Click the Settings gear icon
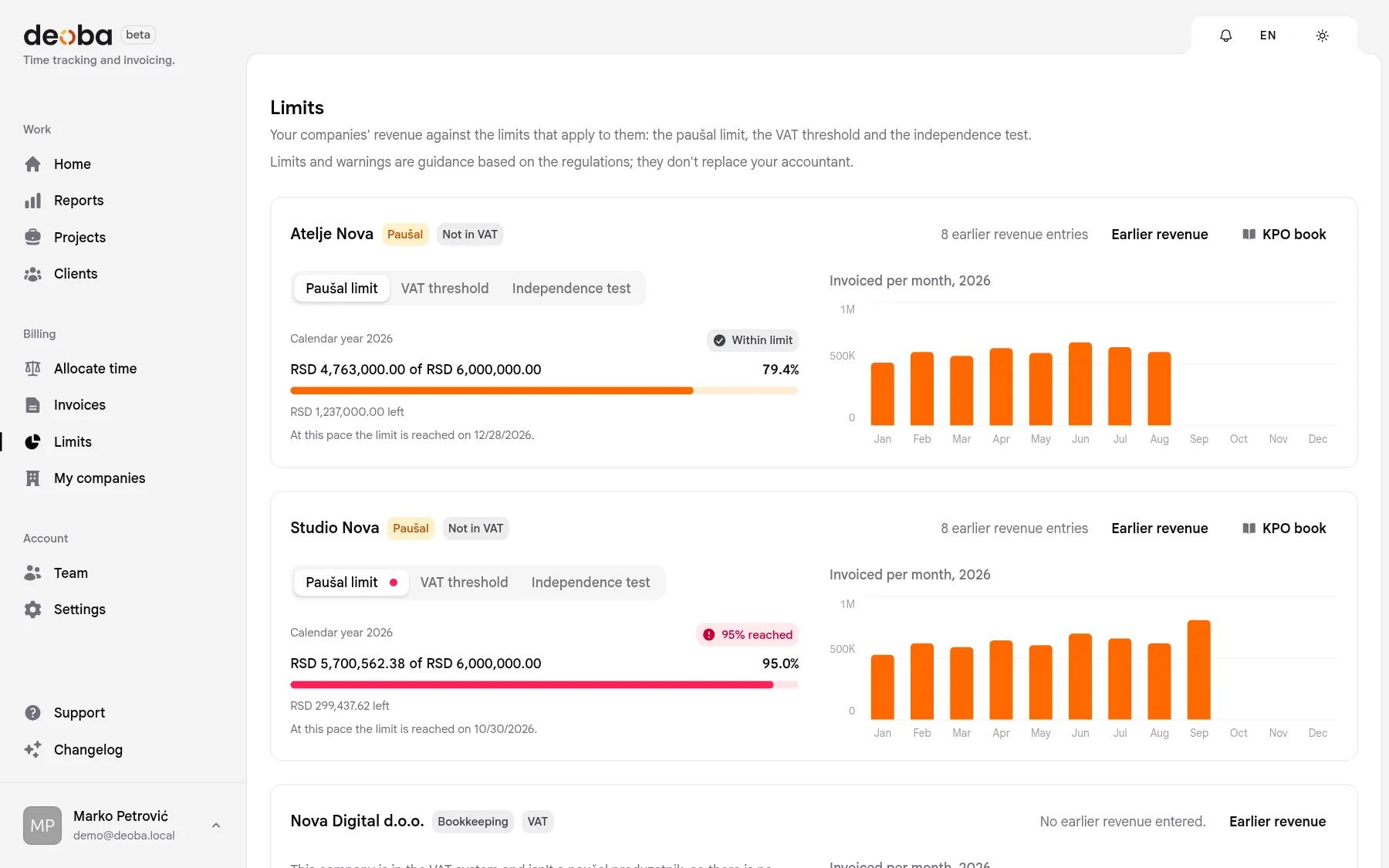The image size is (1389, 868). 32,610
